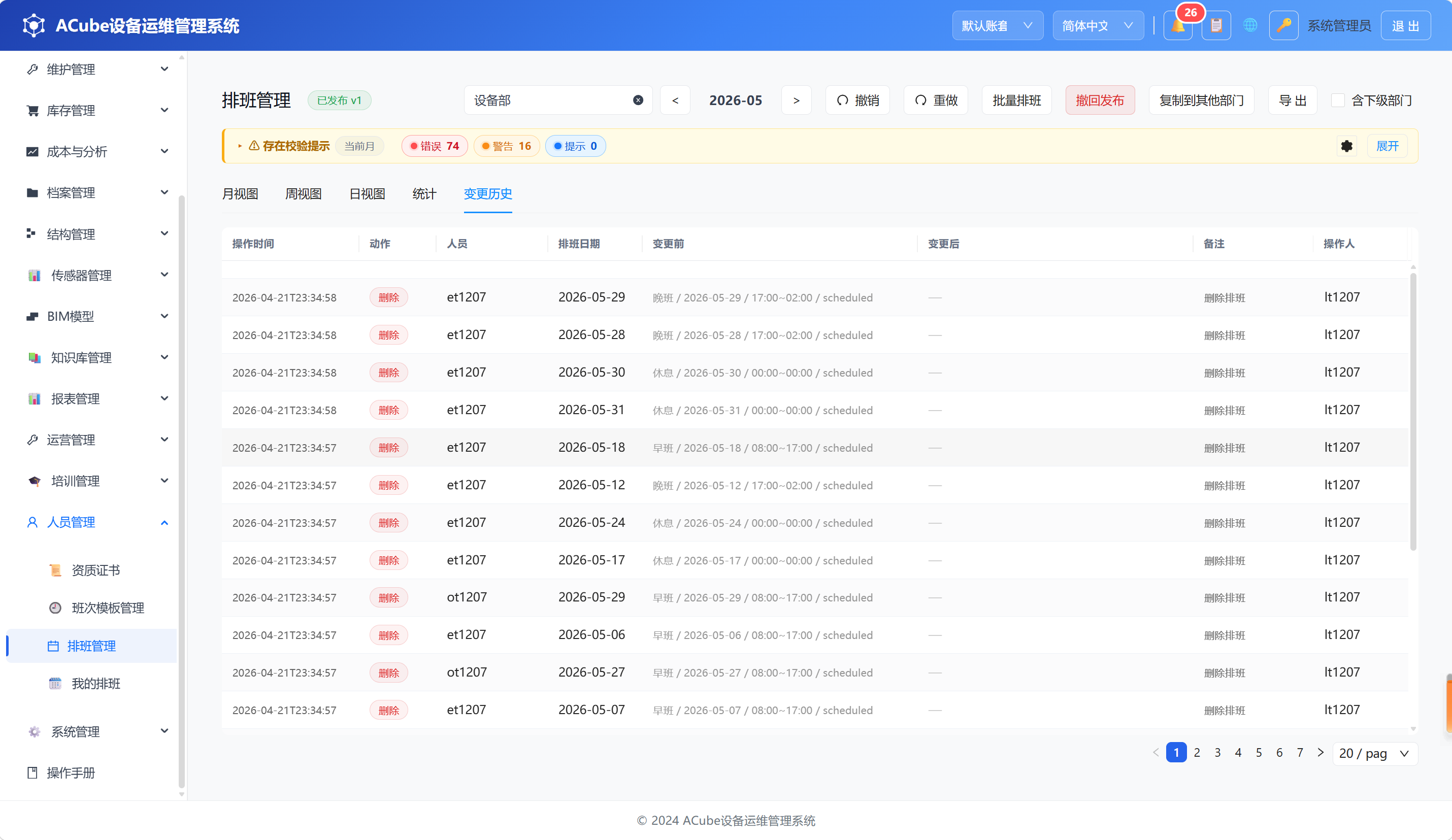Go to the next month after 2026-05
The image size is (1452, 840).
click(x=796, y=100)
